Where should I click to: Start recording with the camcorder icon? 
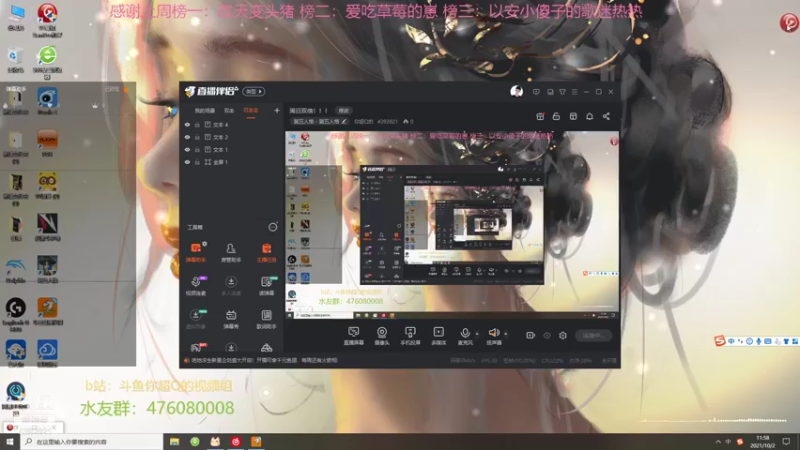[531, 335]
